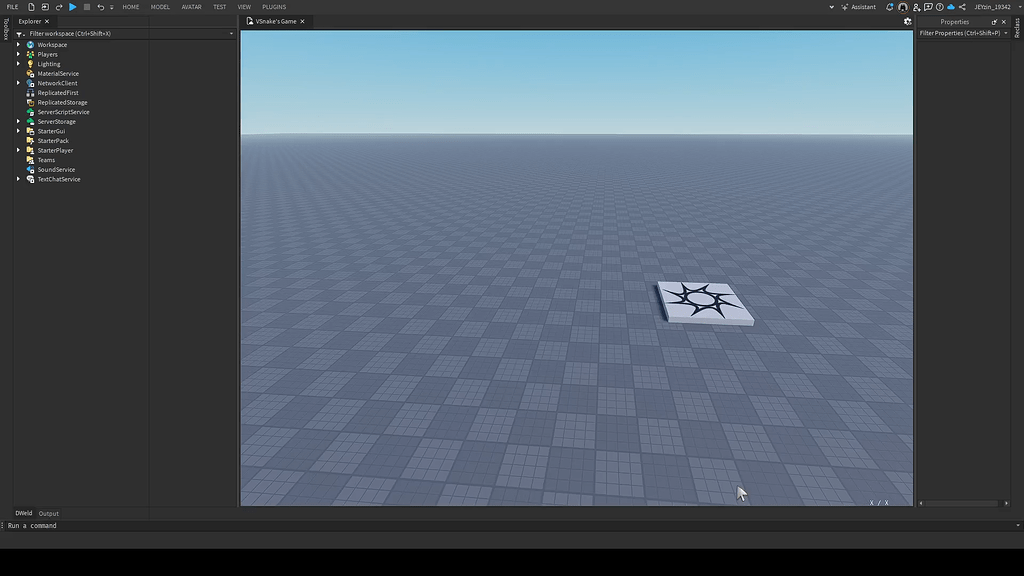Switch to the MODEL ribbon tab
Viewport: 1024px width, 576px height.
click(x=160, y=6)
